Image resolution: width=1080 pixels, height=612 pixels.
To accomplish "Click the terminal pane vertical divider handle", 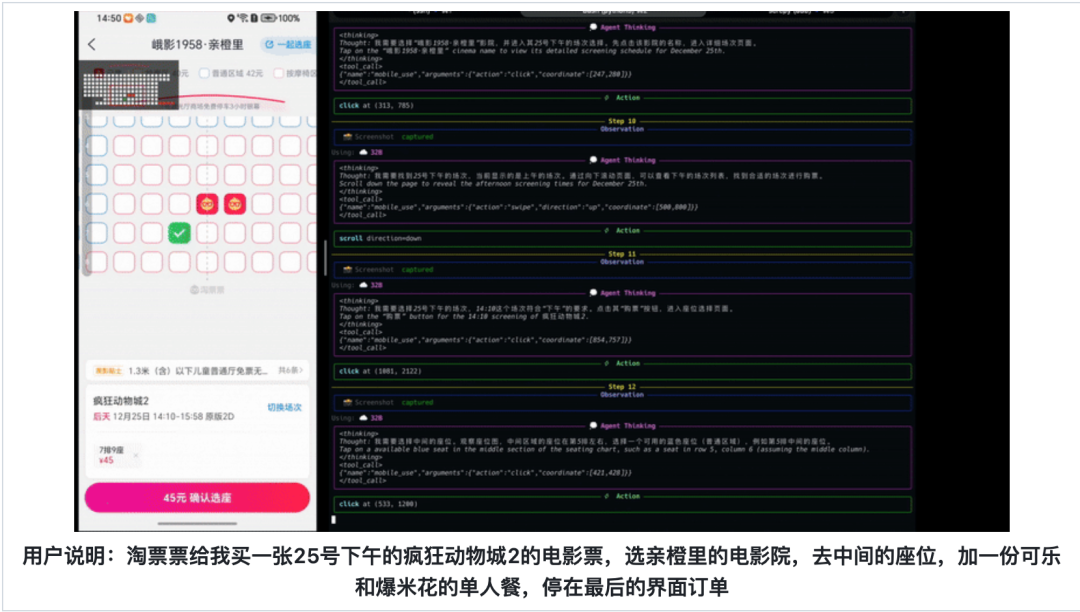I will (x=325, y=270).
